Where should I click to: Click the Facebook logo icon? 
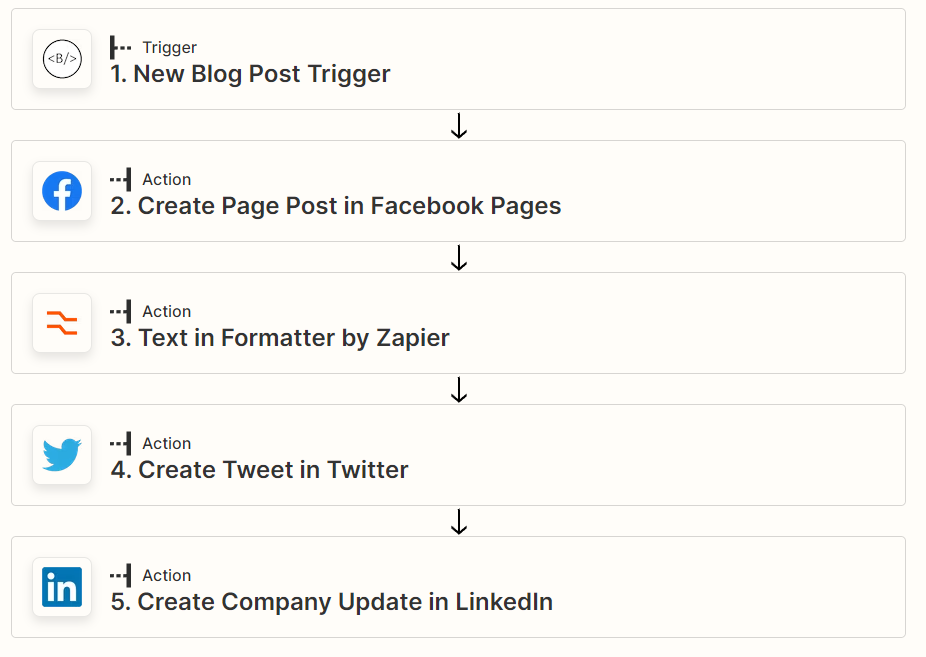pos(62,191)
